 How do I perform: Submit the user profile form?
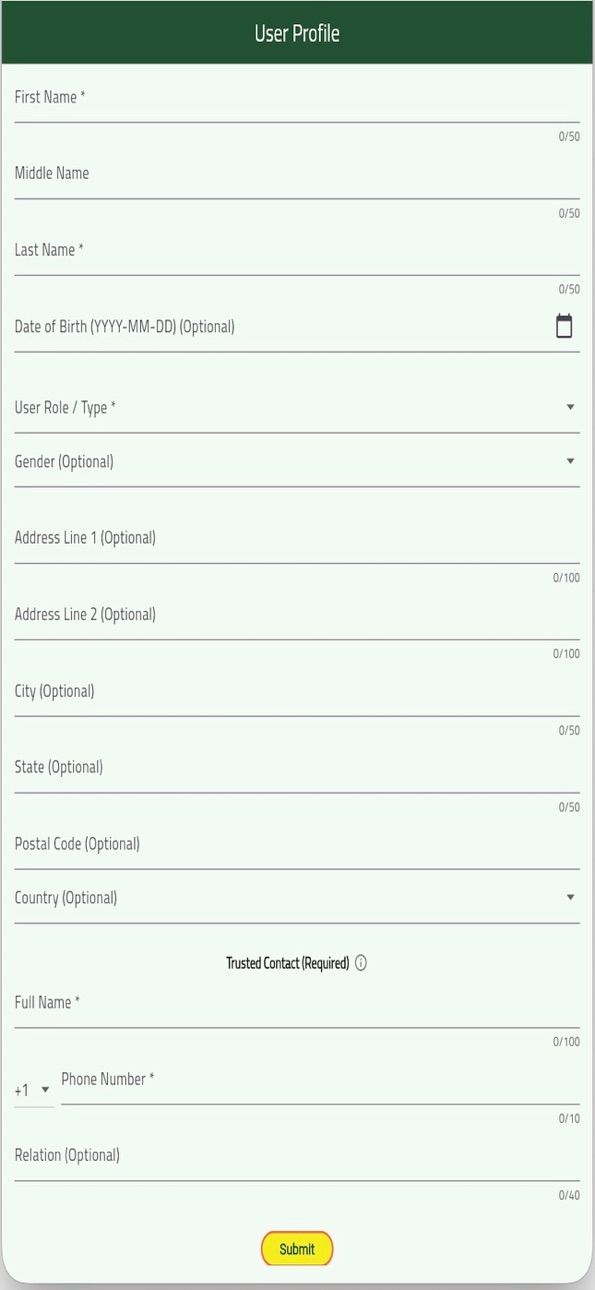coord(297,1248)
